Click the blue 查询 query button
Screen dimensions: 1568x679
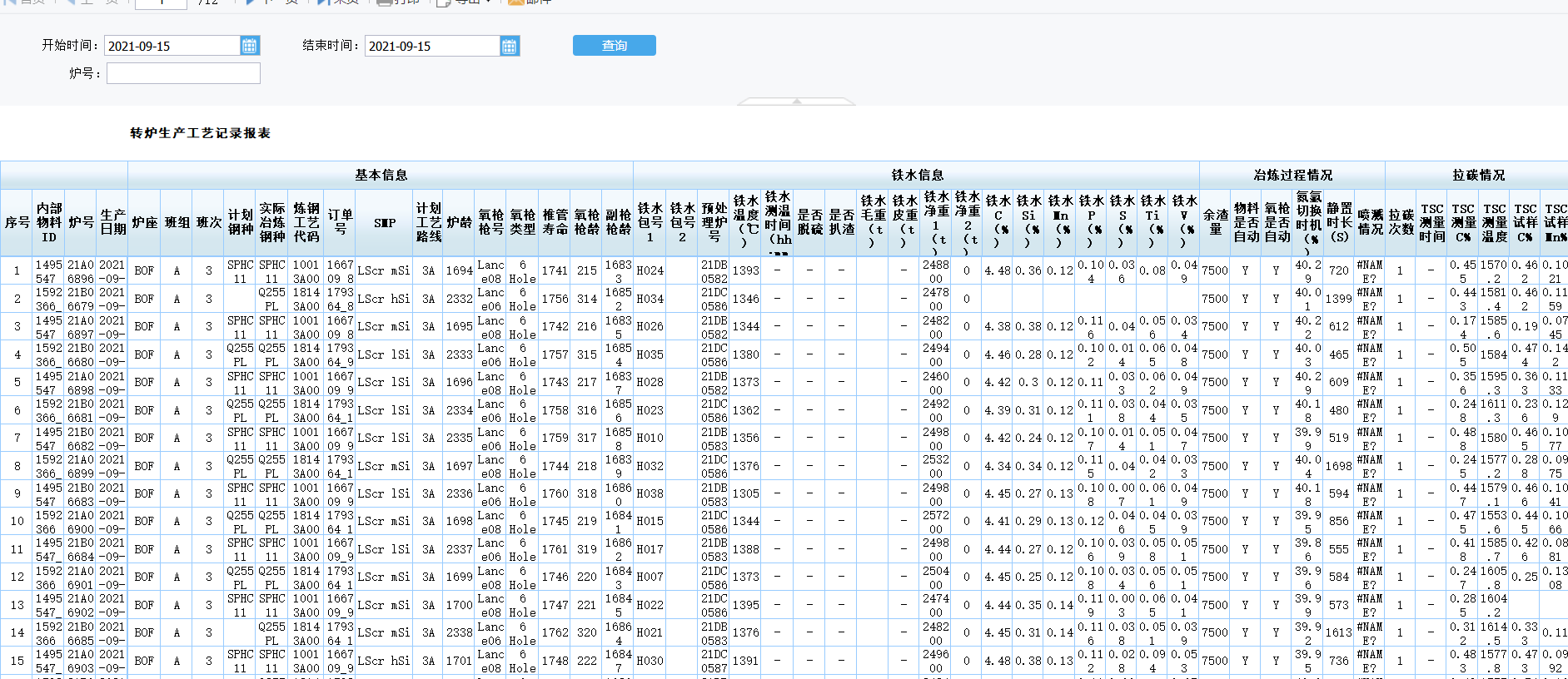tap(615, 46)
